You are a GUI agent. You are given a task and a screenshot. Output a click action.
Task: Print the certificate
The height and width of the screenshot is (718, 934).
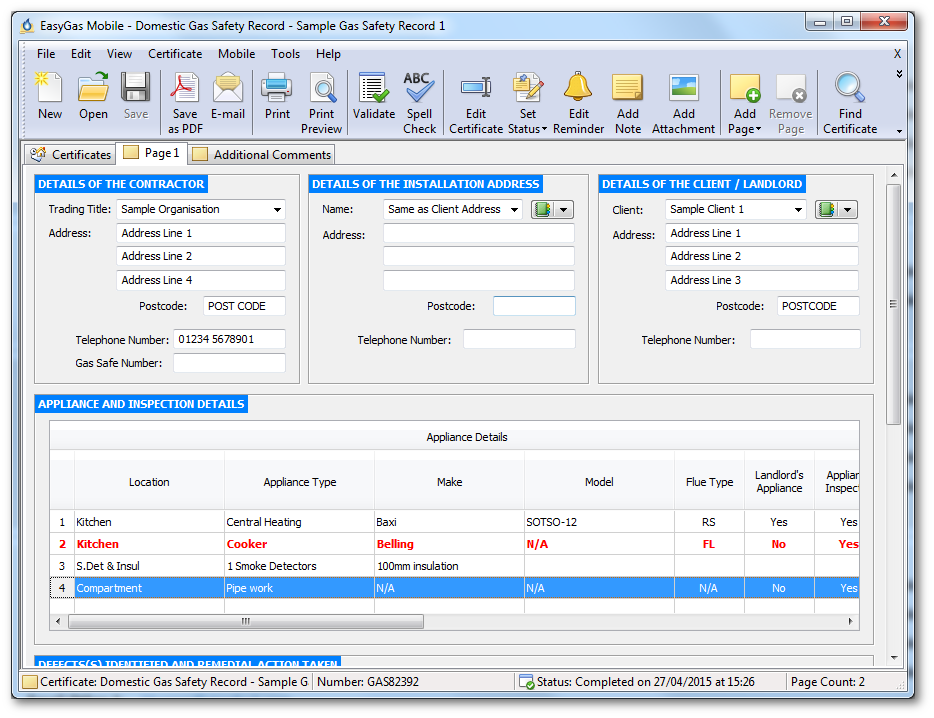click(277, 97)
